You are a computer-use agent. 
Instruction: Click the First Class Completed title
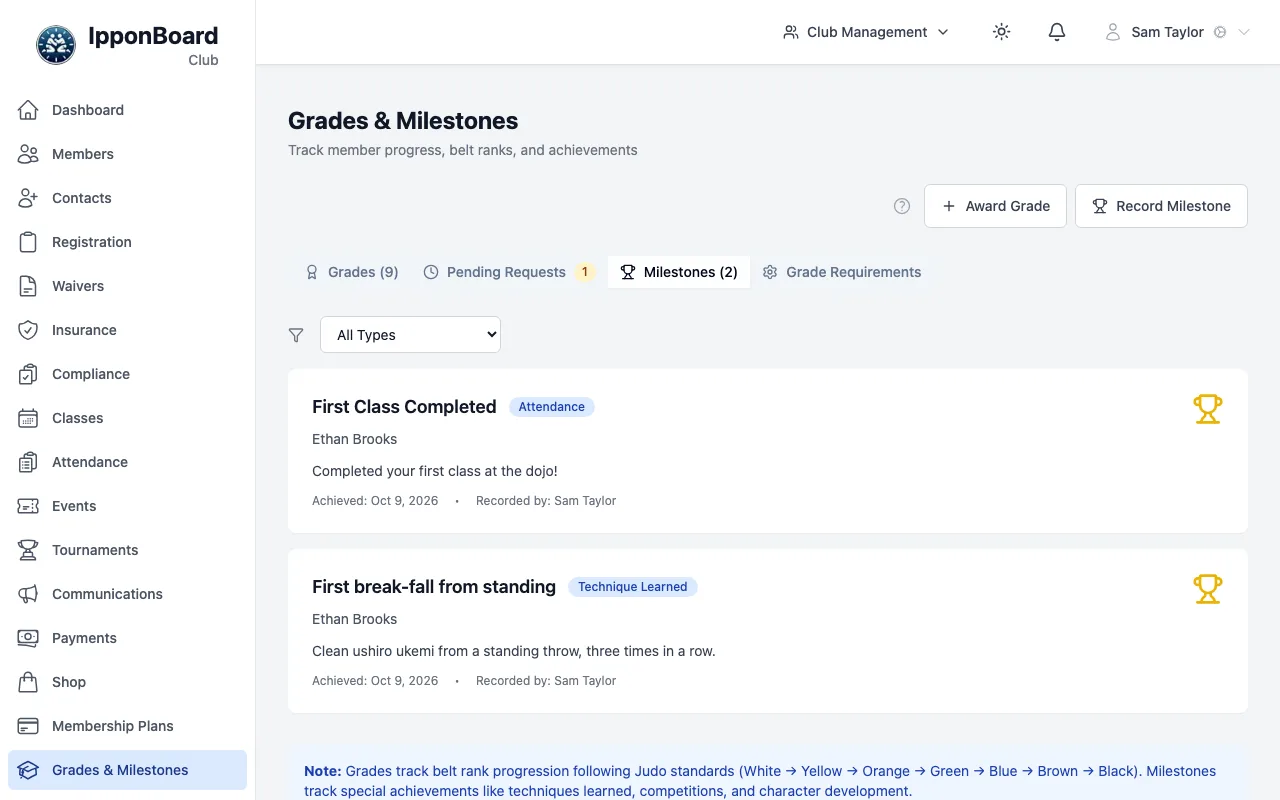[404, 407]
